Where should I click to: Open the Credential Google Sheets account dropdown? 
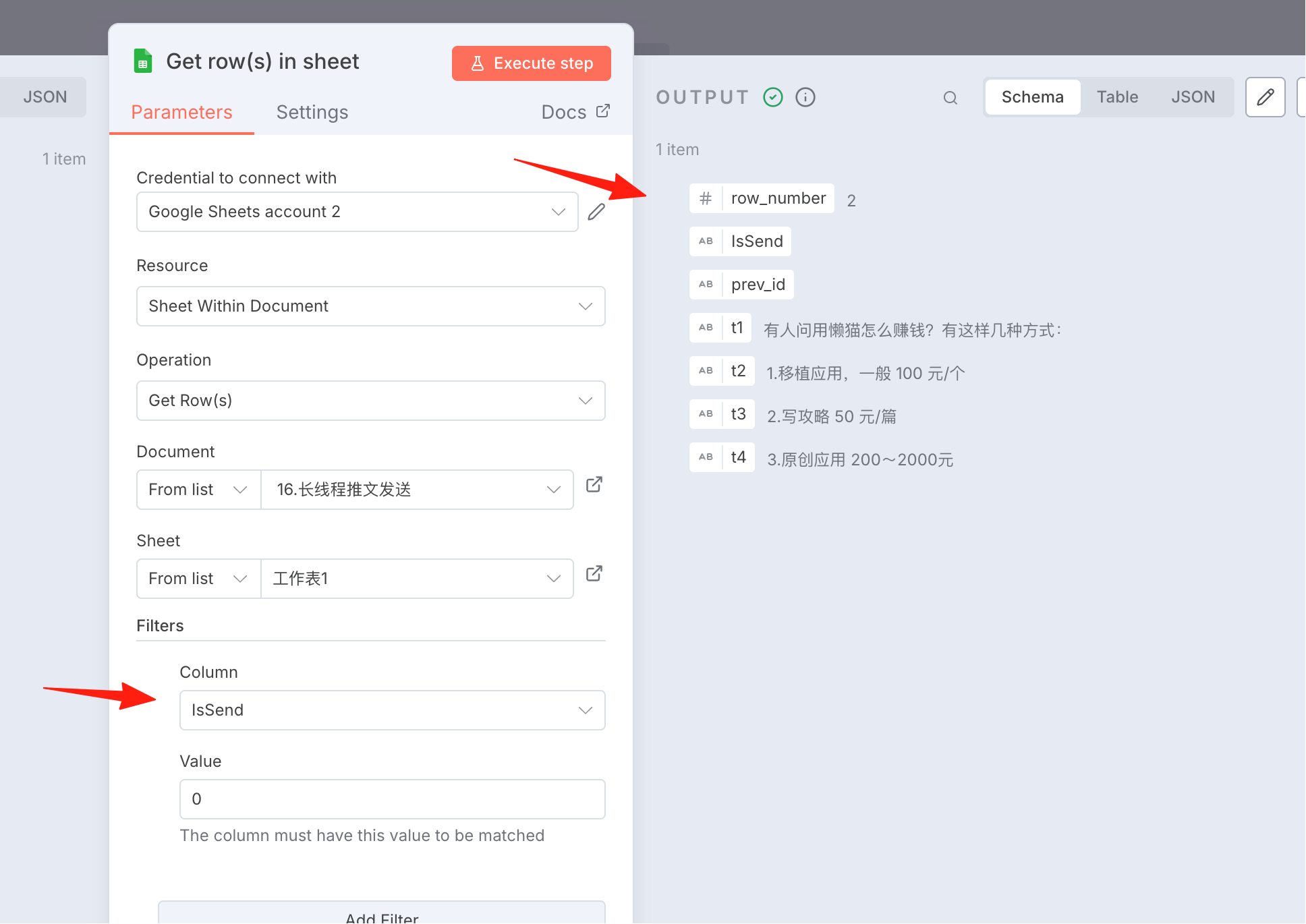coord(358,212)
